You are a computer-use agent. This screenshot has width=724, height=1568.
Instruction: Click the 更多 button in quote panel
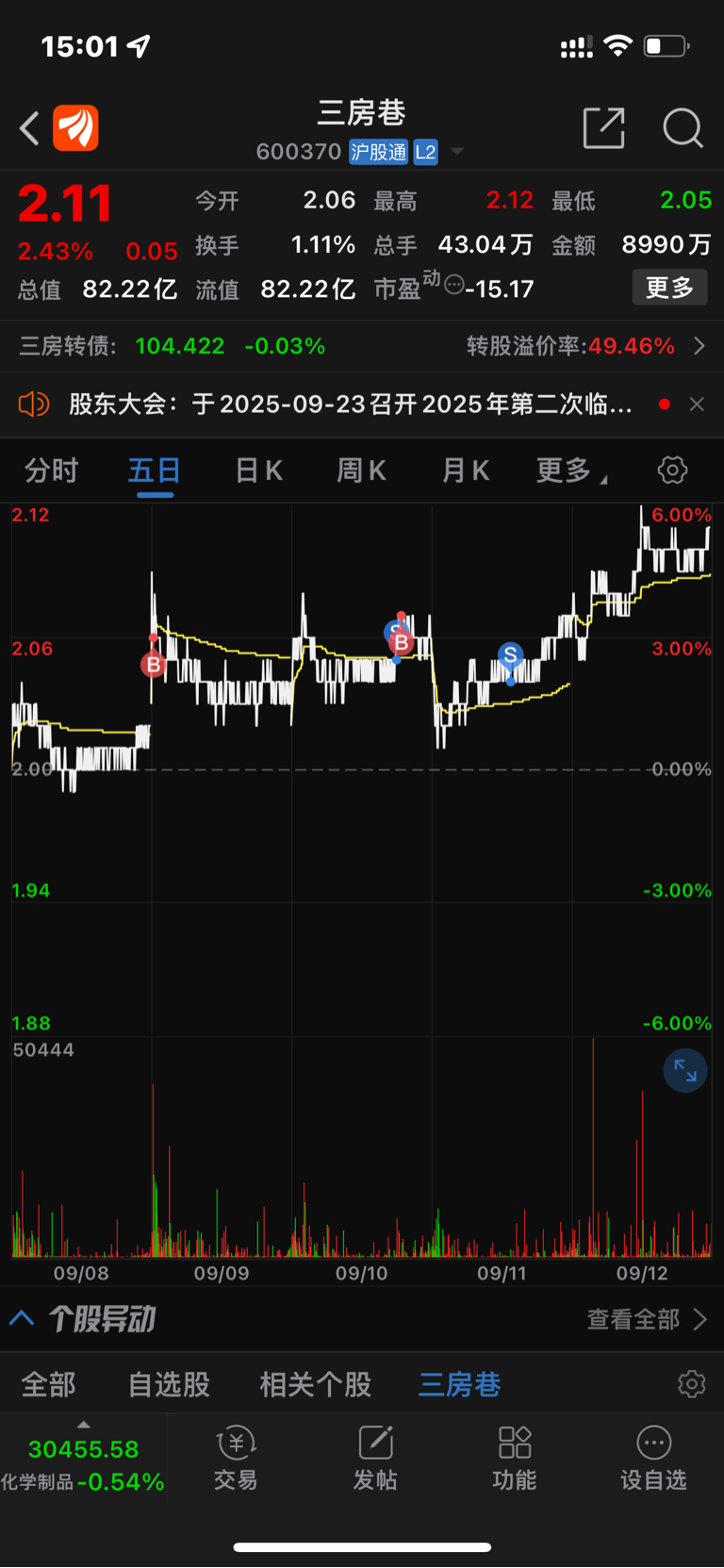pos(669,288)
